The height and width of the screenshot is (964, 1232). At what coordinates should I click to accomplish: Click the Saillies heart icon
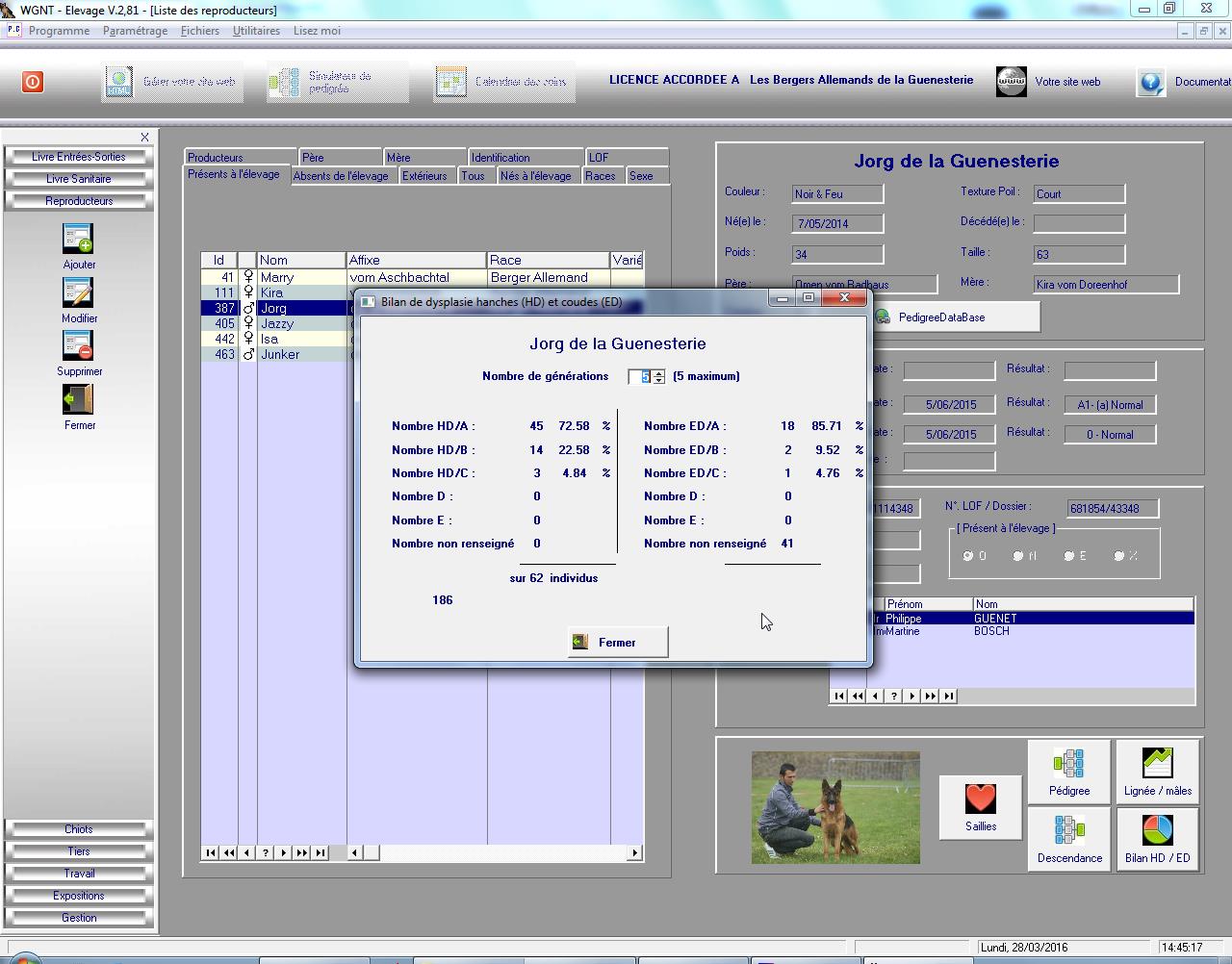980,799
